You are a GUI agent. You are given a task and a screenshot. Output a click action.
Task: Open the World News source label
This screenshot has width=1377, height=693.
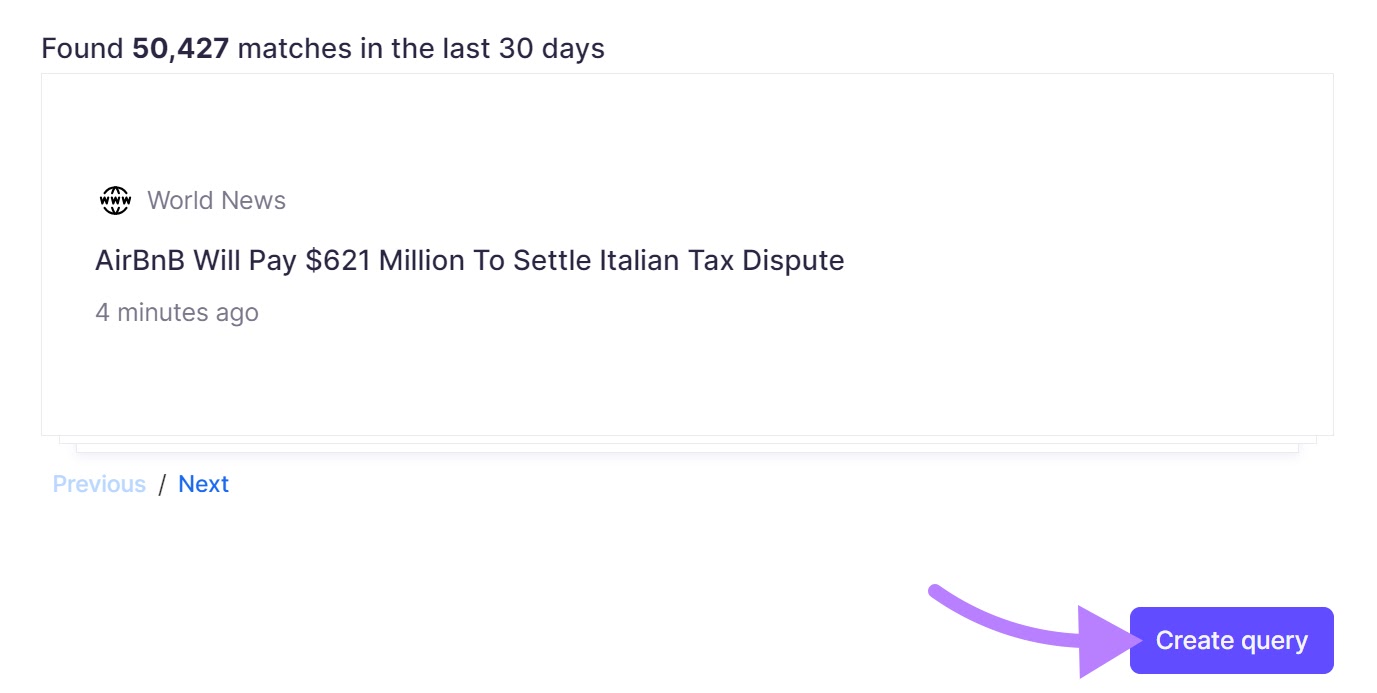pos(216,200)
